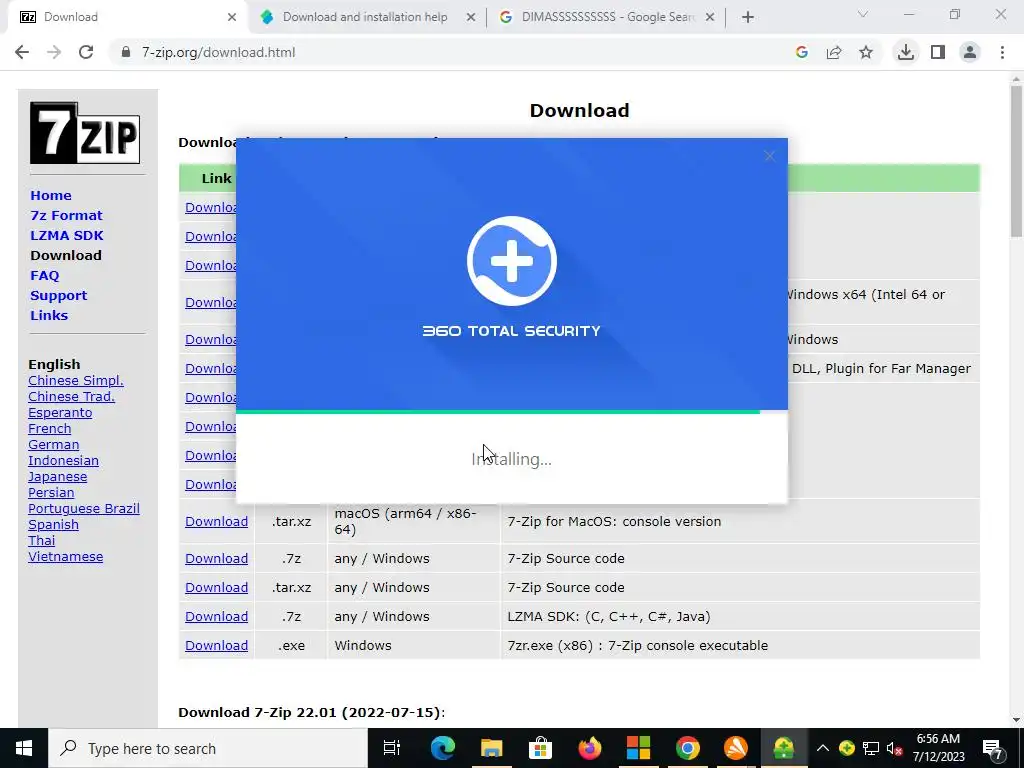
Task: Close the Download tab
Action: [x=232, y=17]
